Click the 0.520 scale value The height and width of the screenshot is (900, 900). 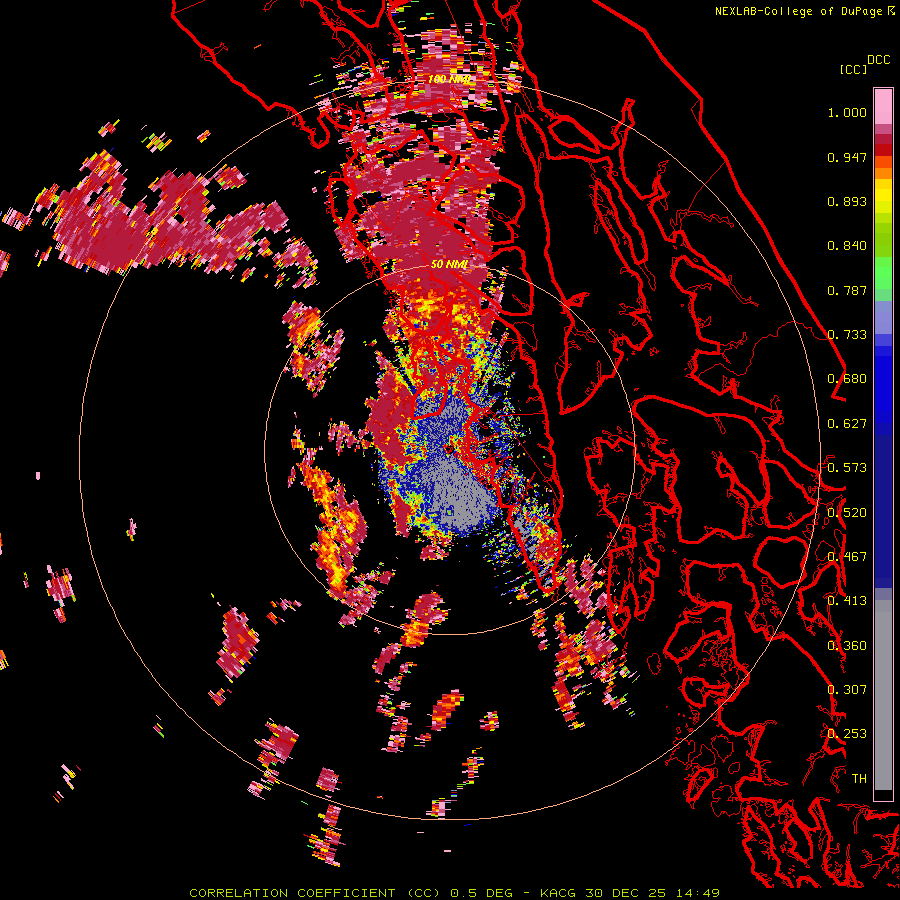pos(847,512)
